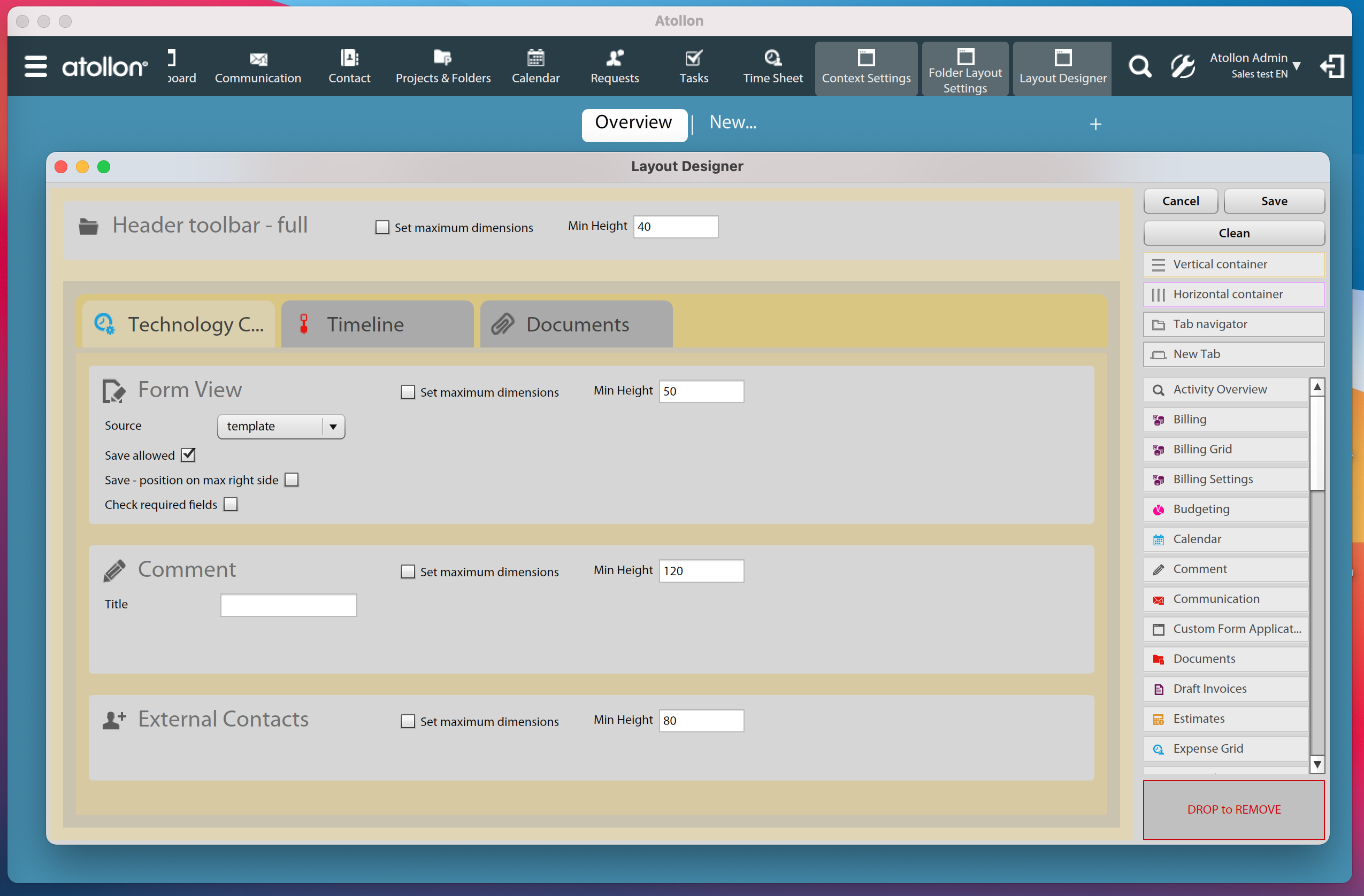The height and width of the screenshot is (896, 1364).
Task: Uncheck the Save allowed checkbox
Action: click(x=188, y=455)
